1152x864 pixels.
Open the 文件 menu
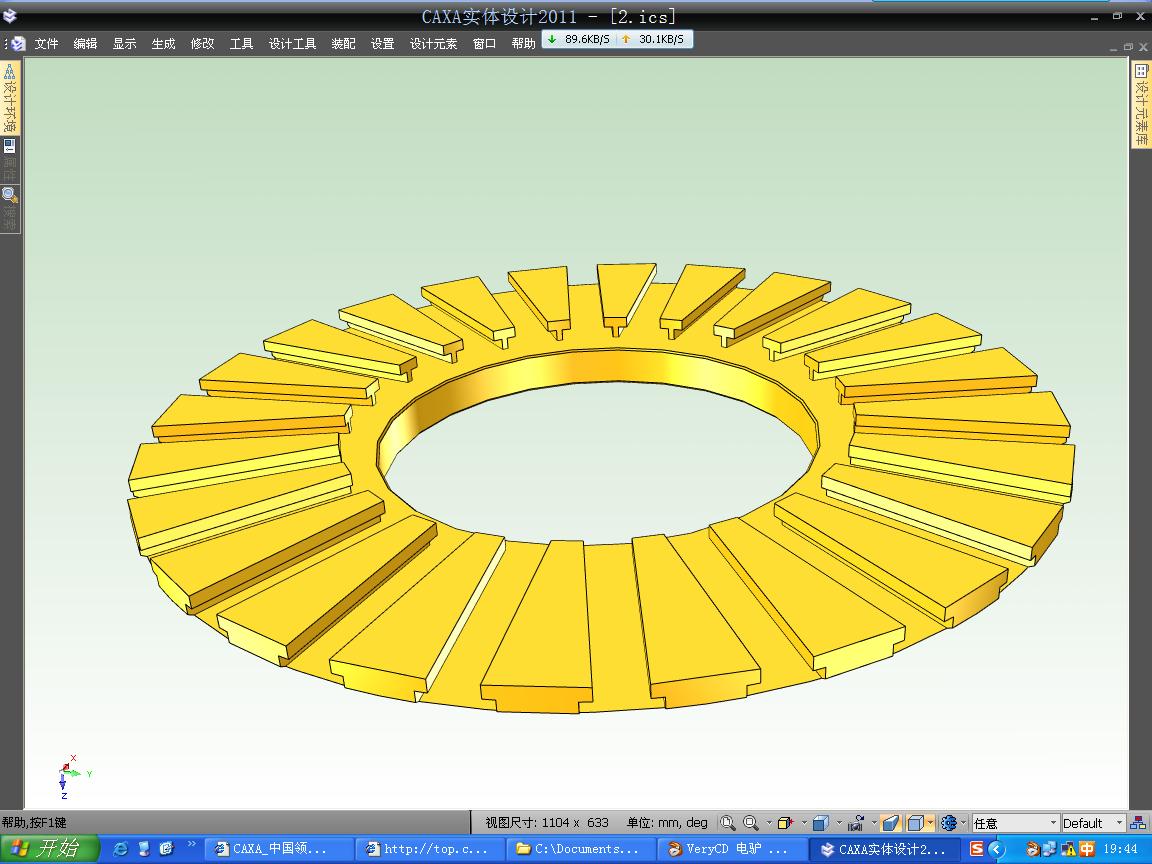[x=46, y=43]
